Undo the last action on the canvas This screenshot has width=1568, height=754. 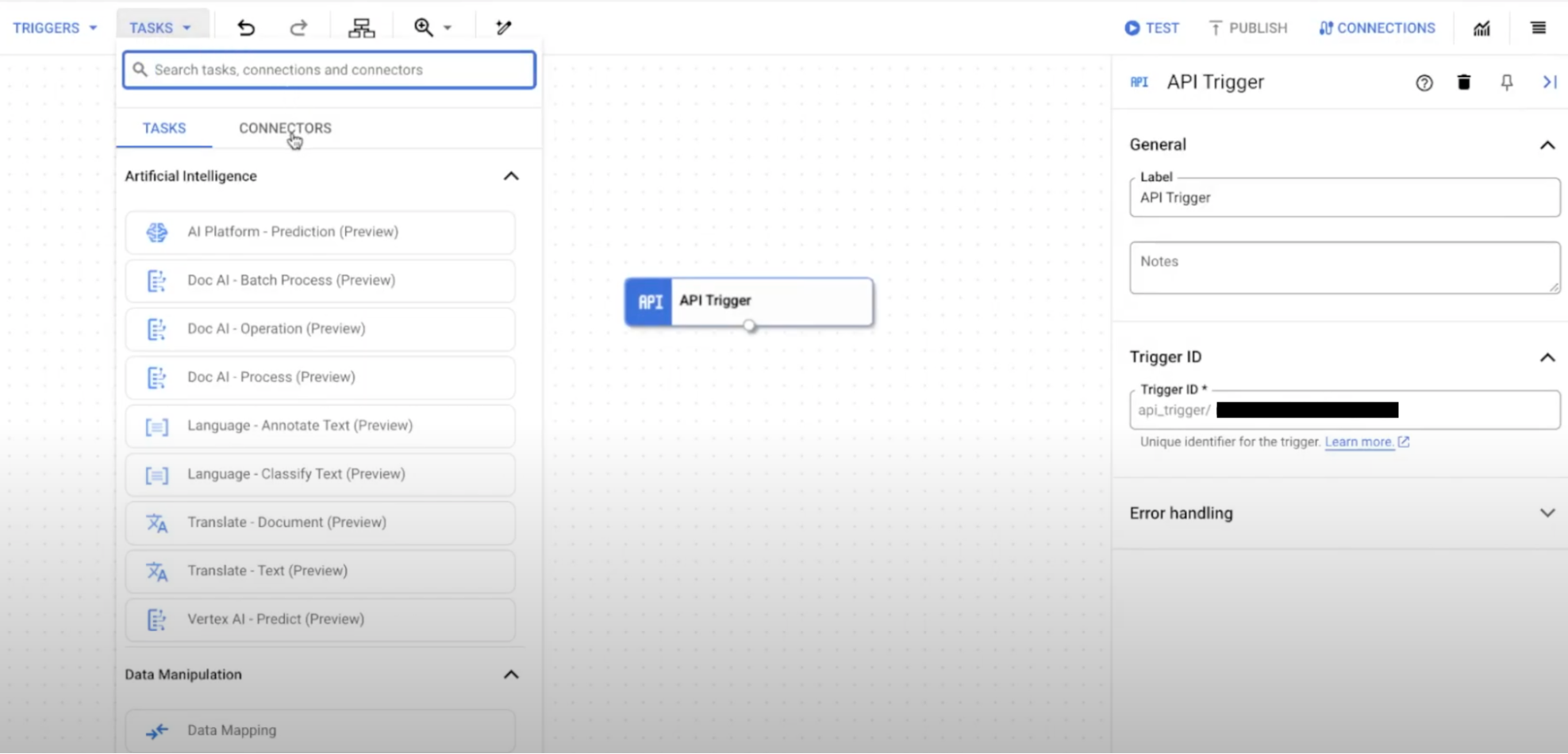pyautogui.click(x=247, y=28)
